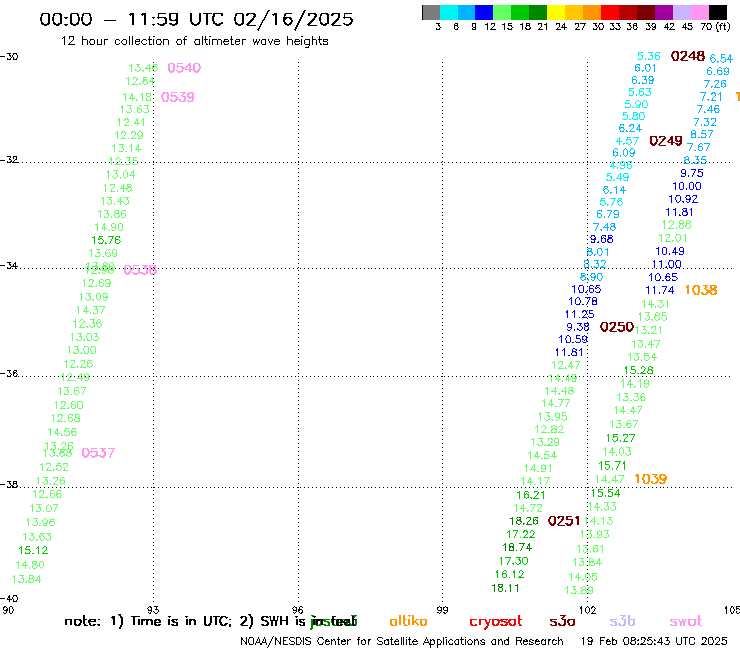740x650 pixels.
Task: Click the s3a time label 0248
Action: [x=688, y=56]
